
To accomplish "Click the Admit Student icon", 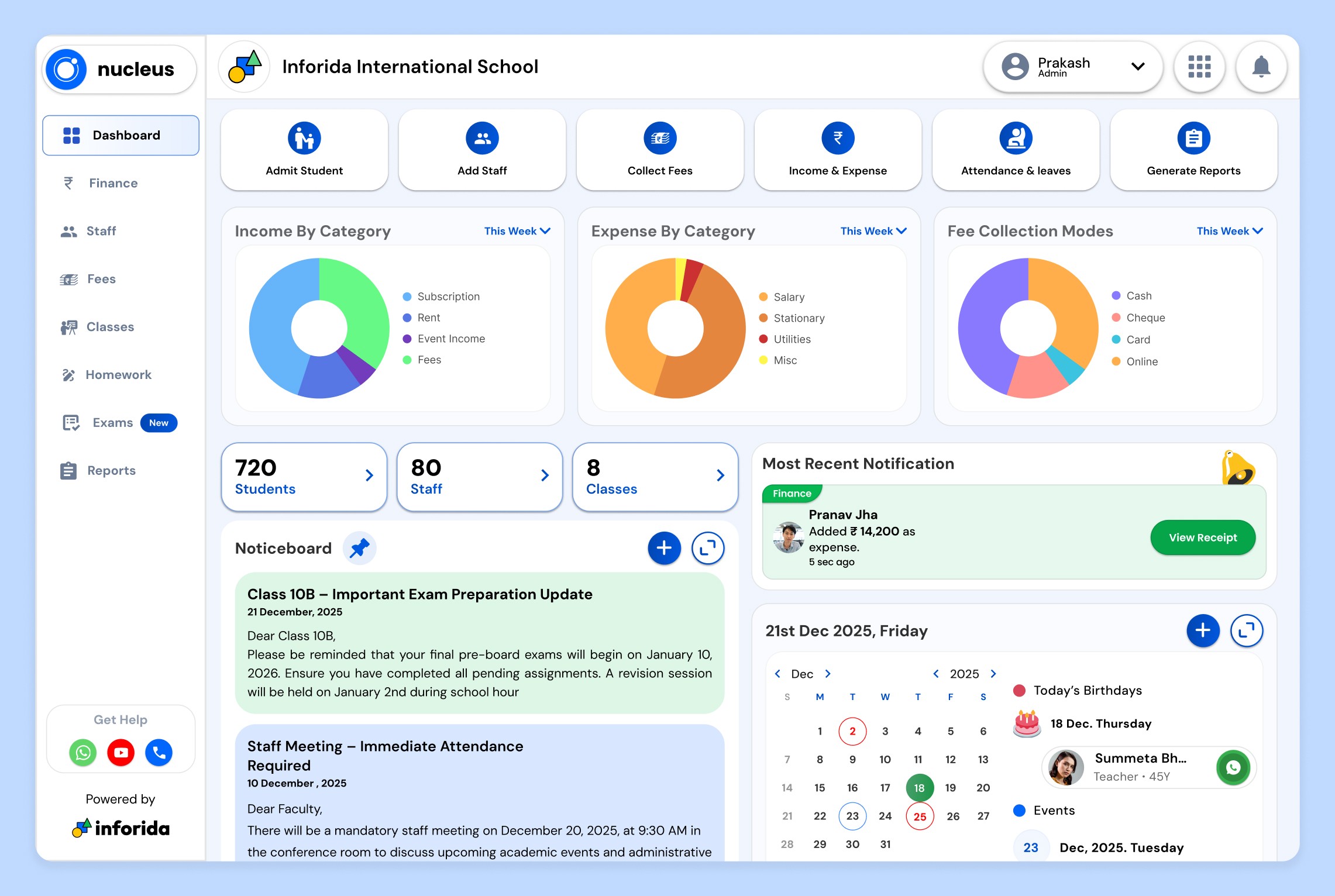I will click(x=304, y=139).
